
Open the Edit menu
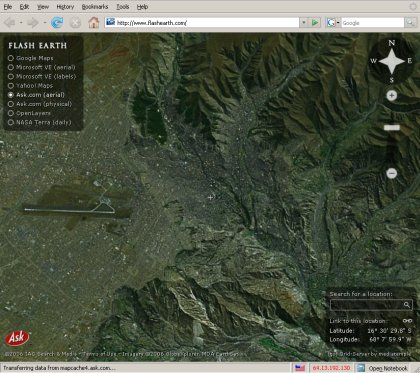click(24, 7)
